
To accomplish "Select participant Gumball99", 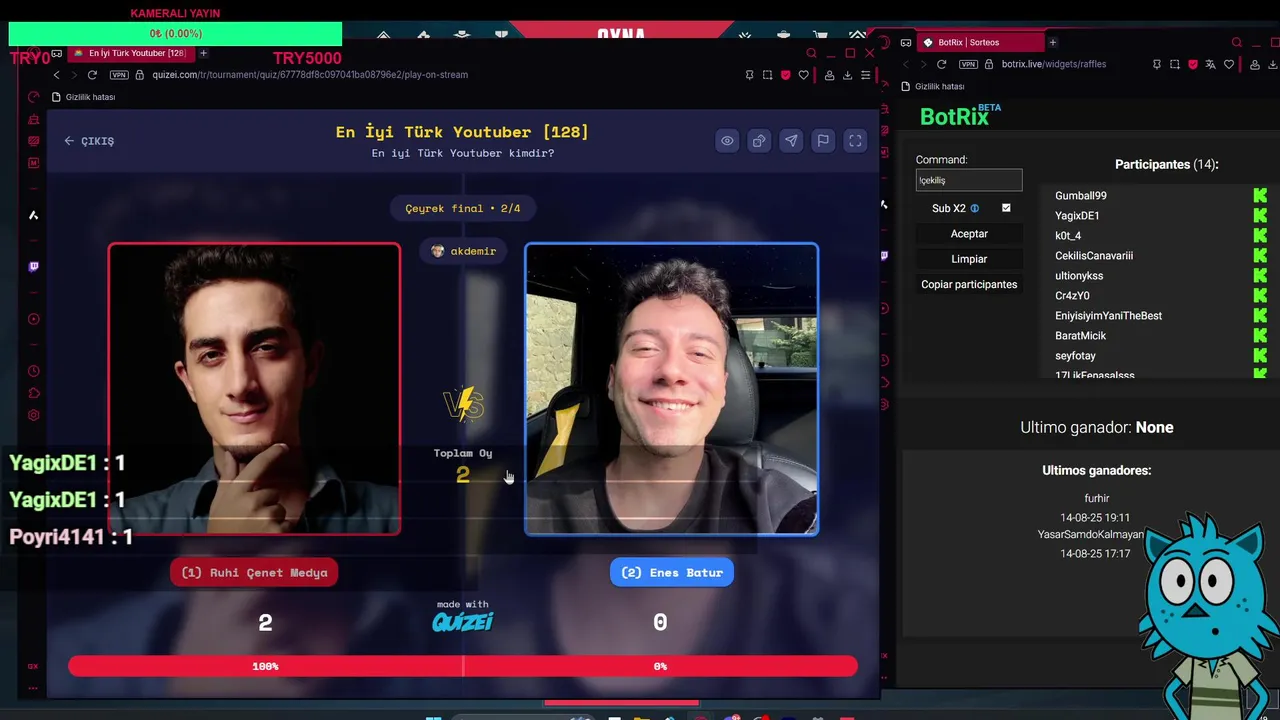I will click(1081, 196).
